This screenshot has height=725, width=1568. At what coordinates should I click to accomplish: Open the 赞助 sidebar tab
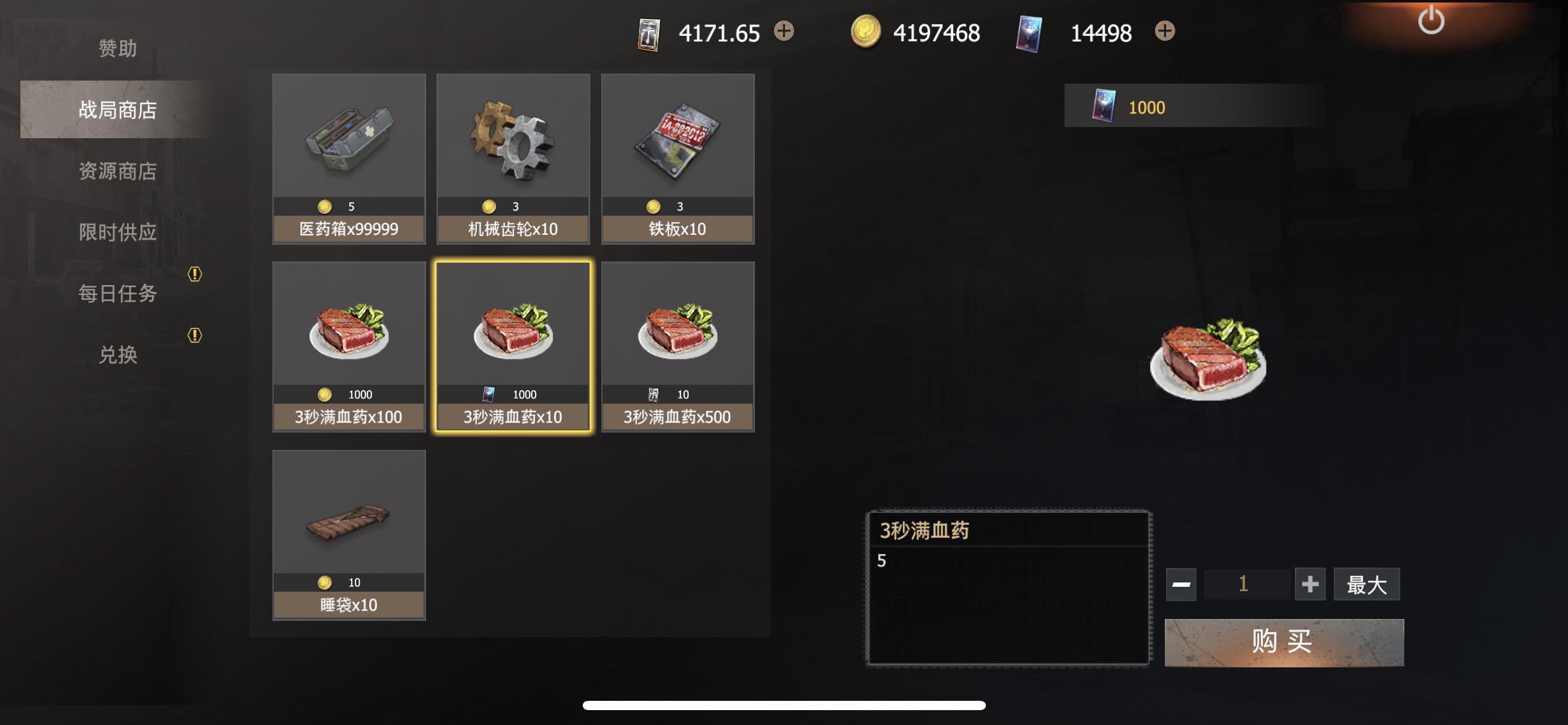tap(118, 48)
